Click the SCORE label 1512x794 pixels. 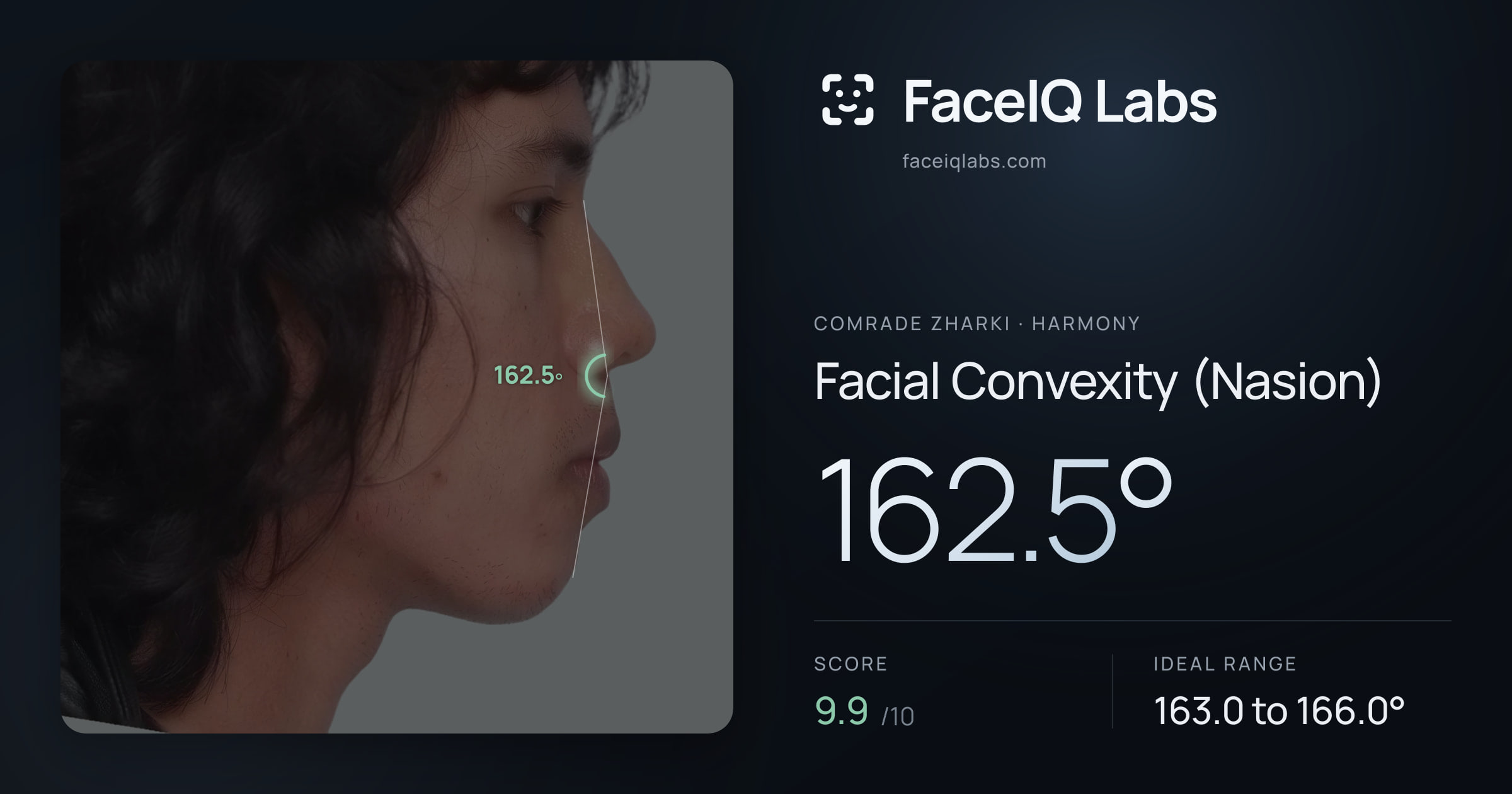pos(850,664)
